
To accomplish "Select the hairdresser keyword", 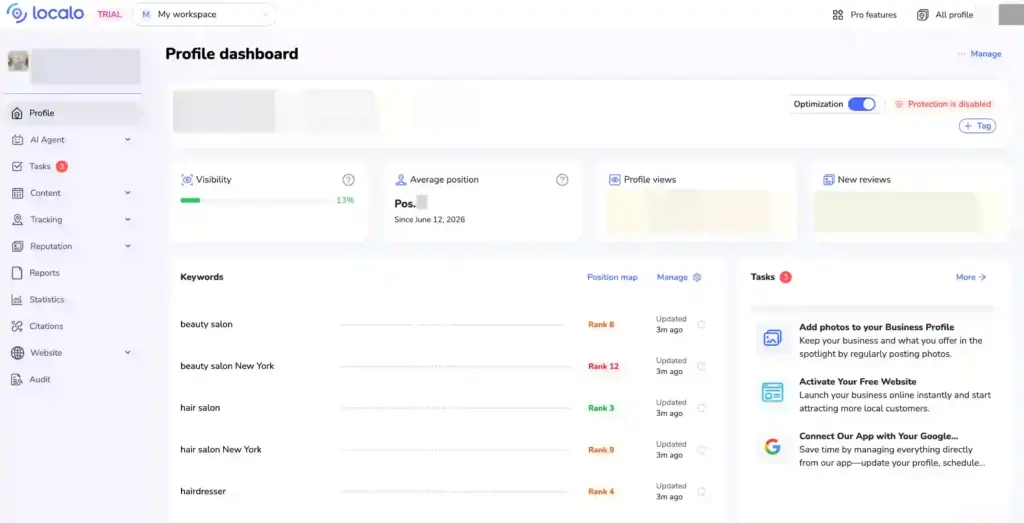I will point(203,491).
